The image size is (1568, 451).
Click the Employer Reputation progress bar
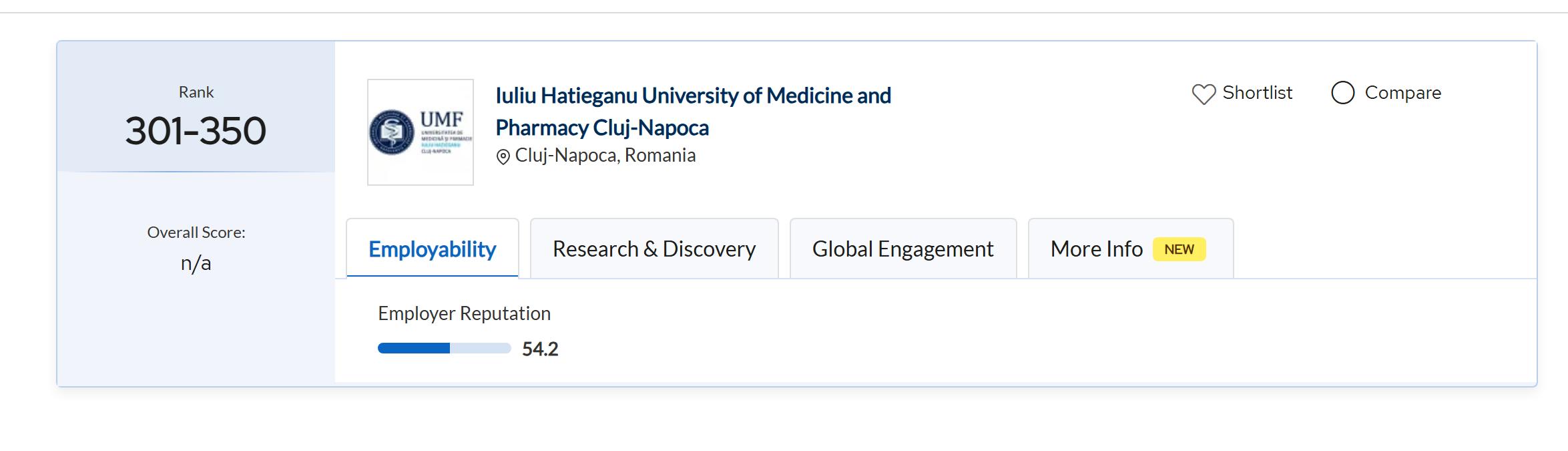[444, 348]
